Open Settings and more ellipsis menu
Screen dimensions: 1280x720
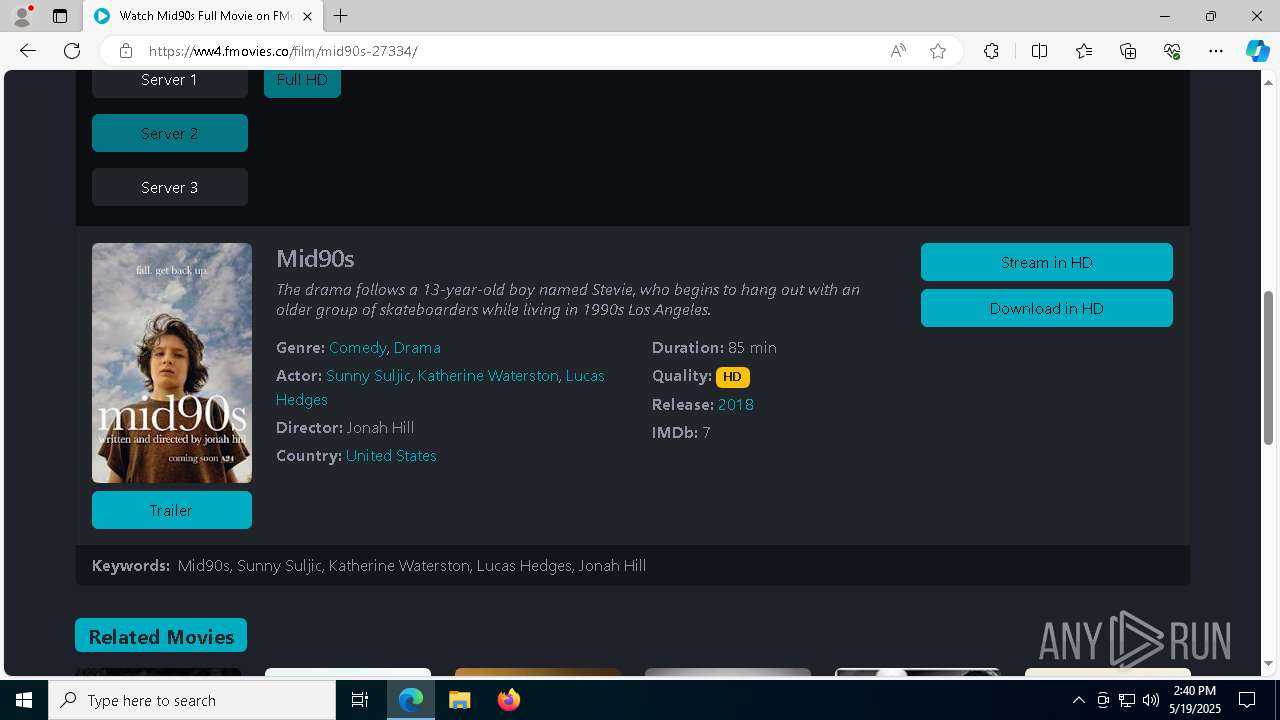(1216, 51)
